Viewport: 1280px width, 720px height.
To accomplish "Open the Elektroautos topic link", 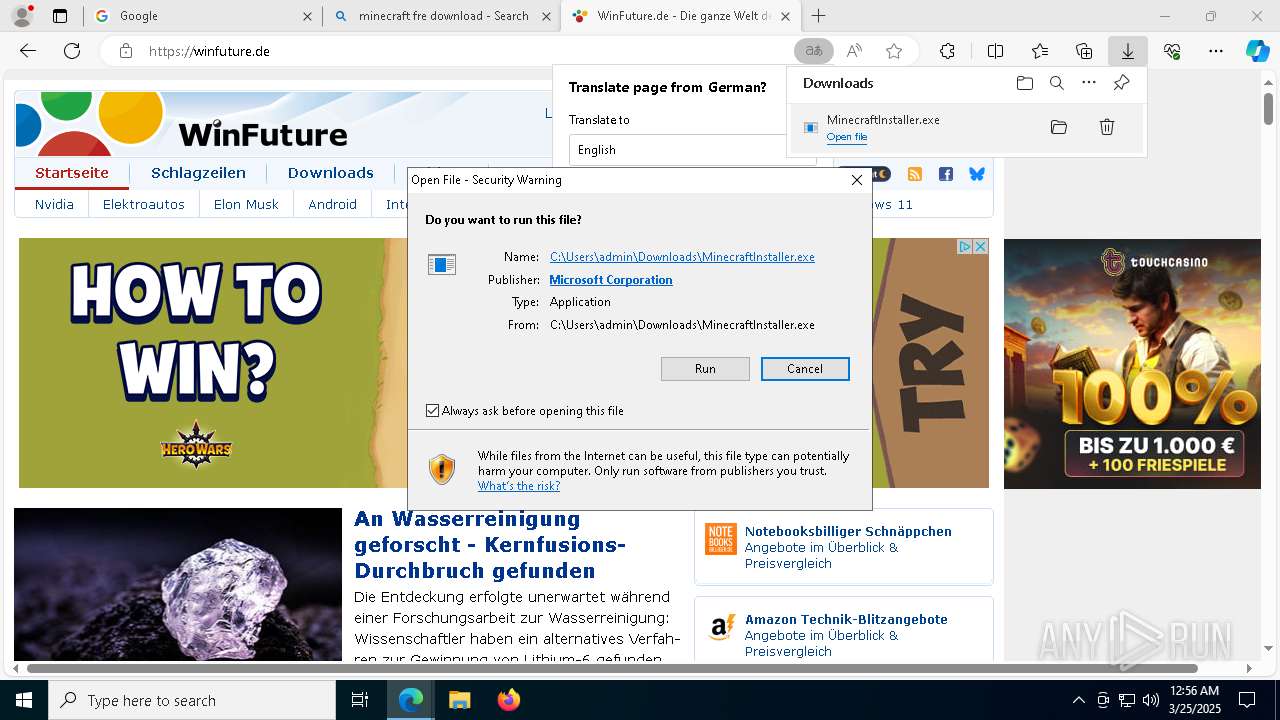I will click(144, 204).
